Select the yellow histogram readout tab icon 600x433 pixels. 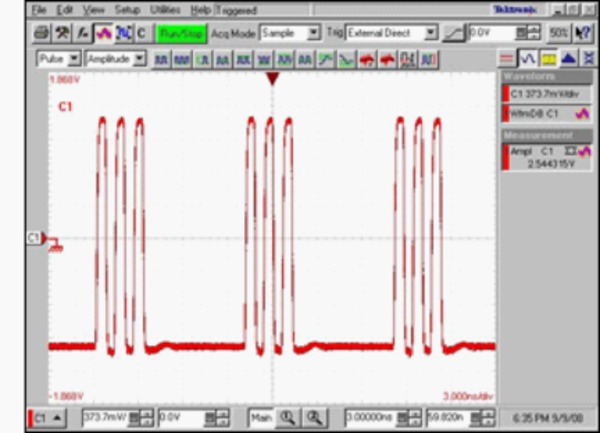click(x=549, y=60)
